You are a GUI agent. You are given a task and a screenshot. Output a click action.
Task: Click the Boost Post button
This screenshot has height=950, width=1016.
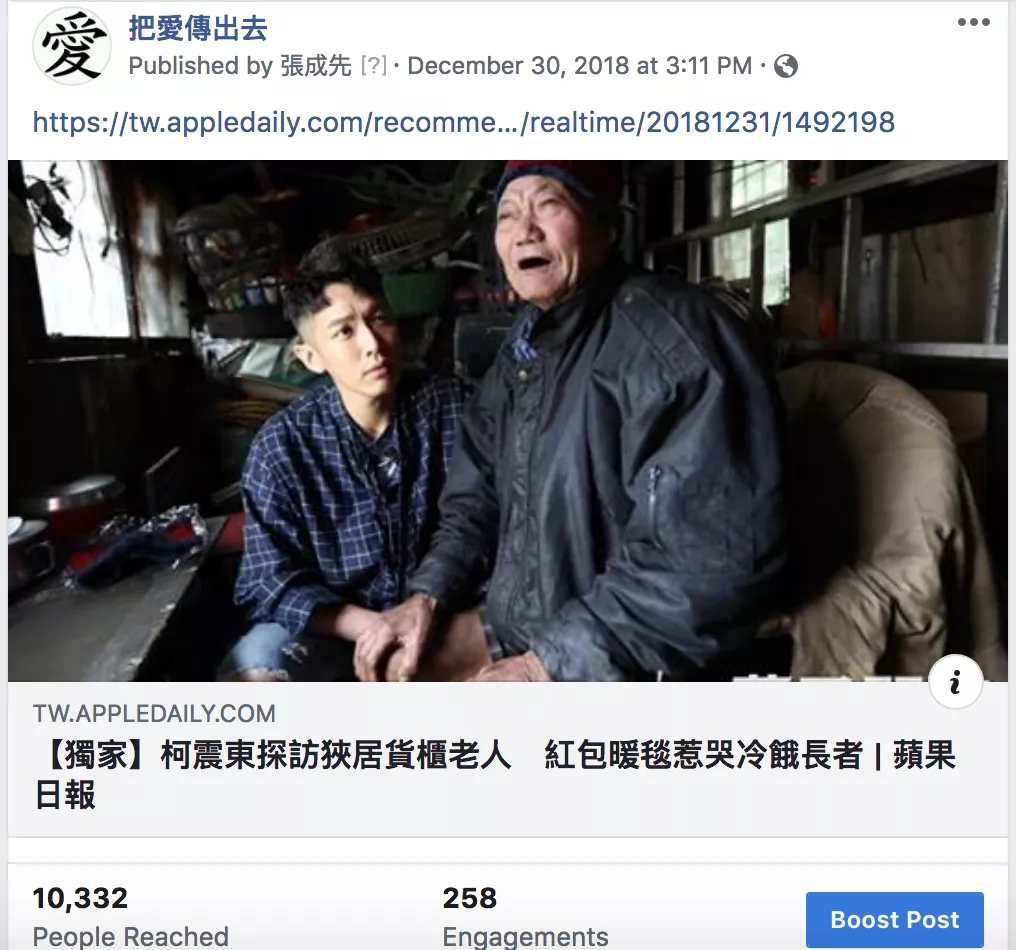click(894, 920)
